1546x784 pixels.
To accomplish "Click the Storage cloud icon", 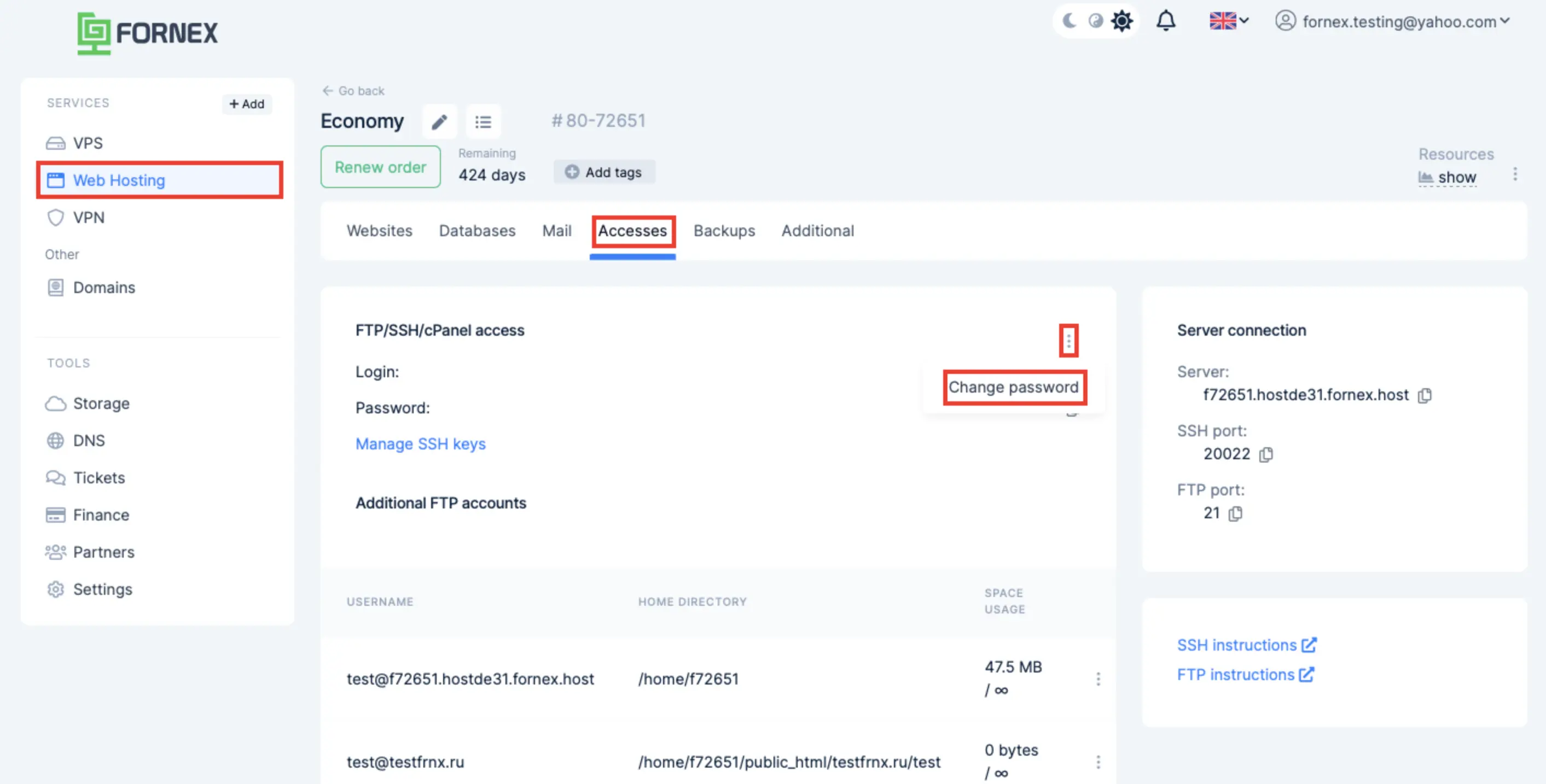I will point(55,403).
